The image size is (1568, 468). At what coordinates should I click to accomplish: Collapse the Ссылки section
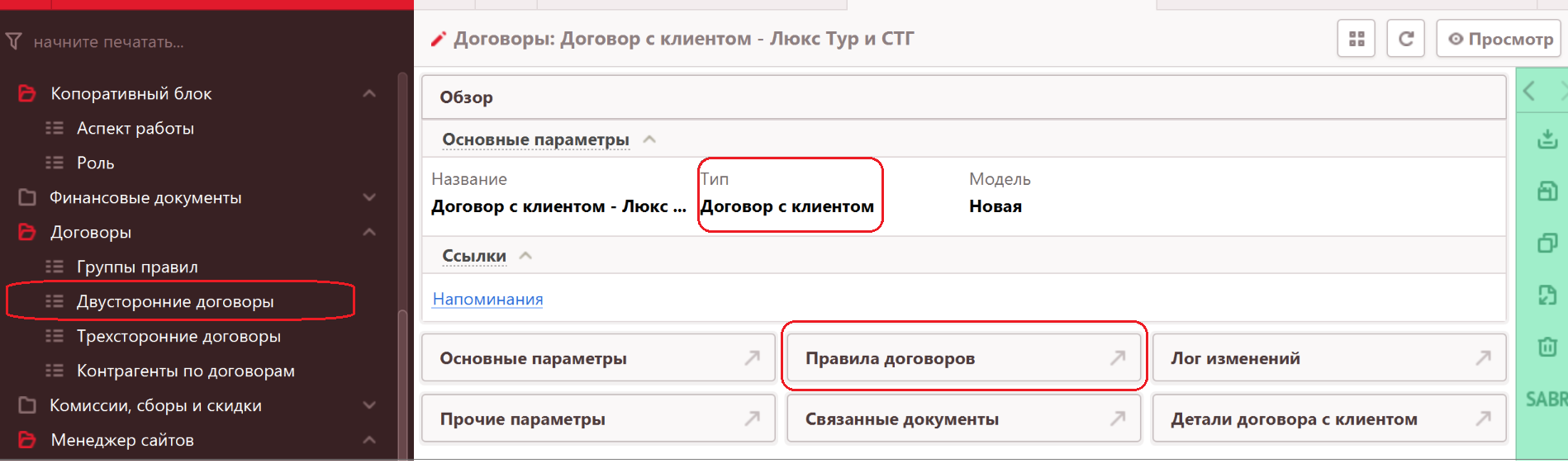[525, 256]
